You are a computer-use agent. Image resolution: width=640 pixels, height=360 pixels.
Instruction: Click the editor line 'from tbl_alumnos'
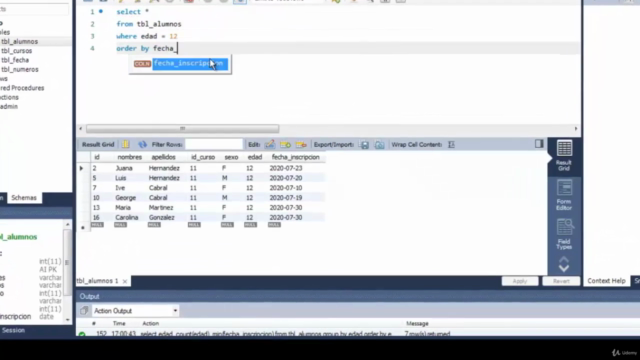coord(149,24)
